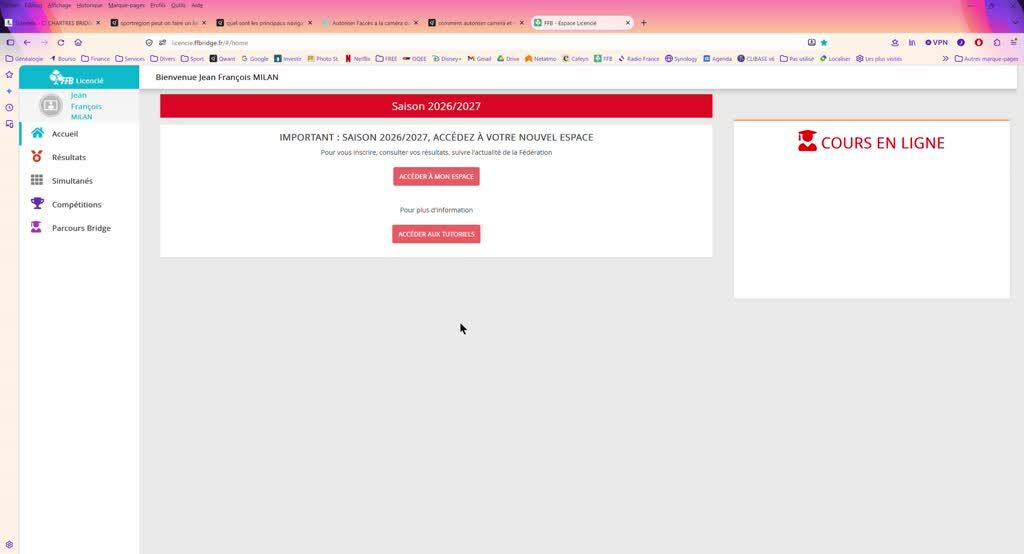The image size is (1024, 554).
Task: Expand the Sport bookmarks folder
Action: click(193, 59)
